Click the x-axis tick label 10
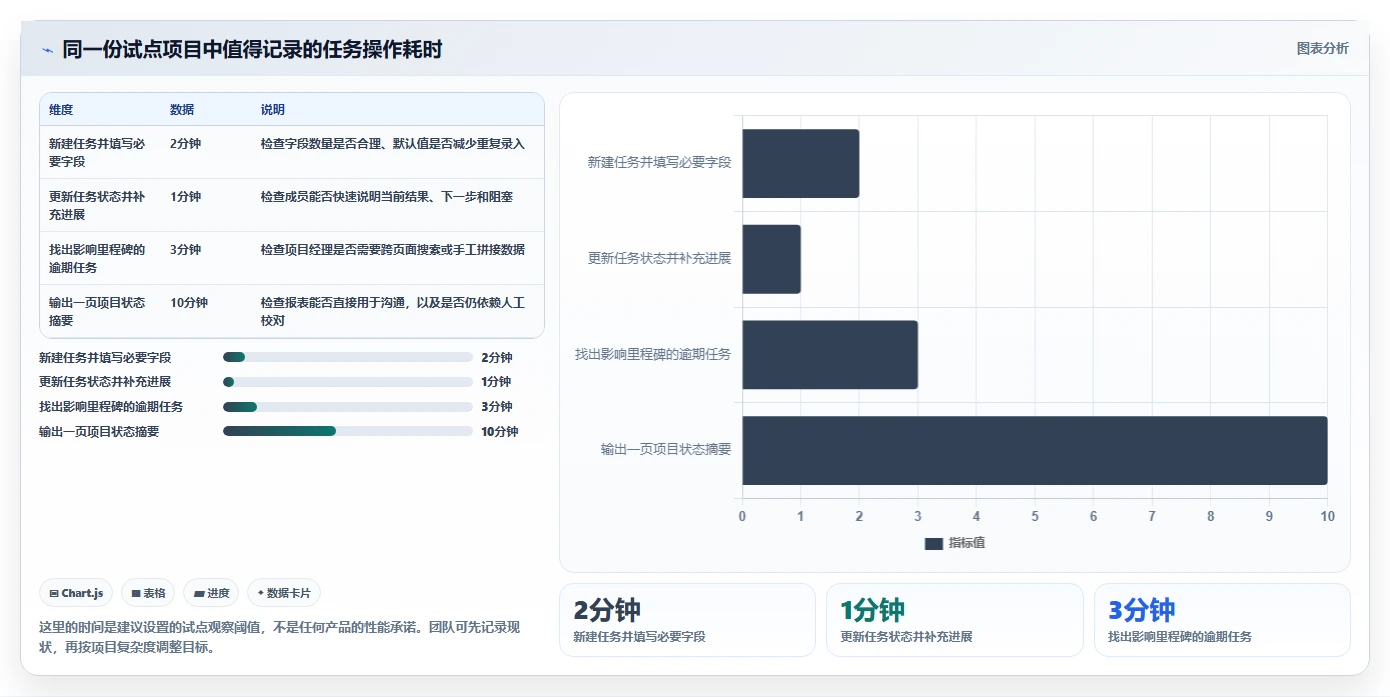This screenshot has width=1390, height=697. (x=1327, y=517)
